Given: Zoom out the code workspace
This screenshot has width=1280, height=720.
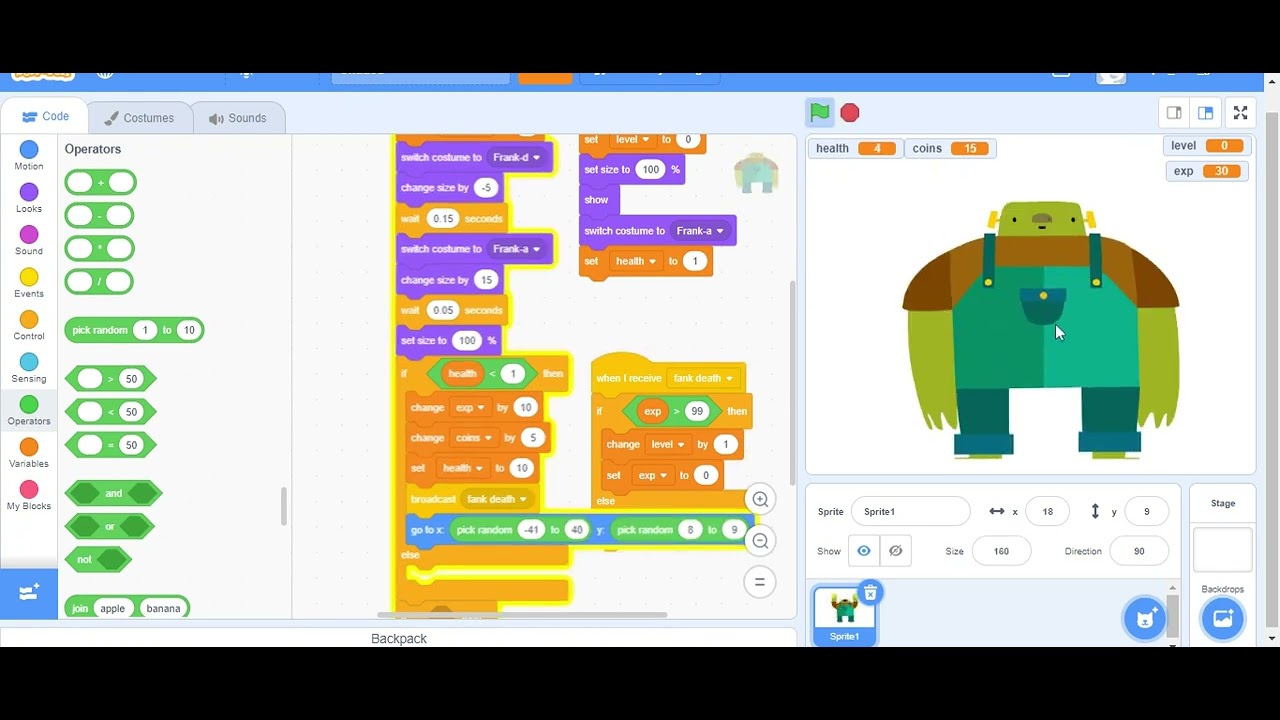Looking at the screenshot, I should 760,541.
